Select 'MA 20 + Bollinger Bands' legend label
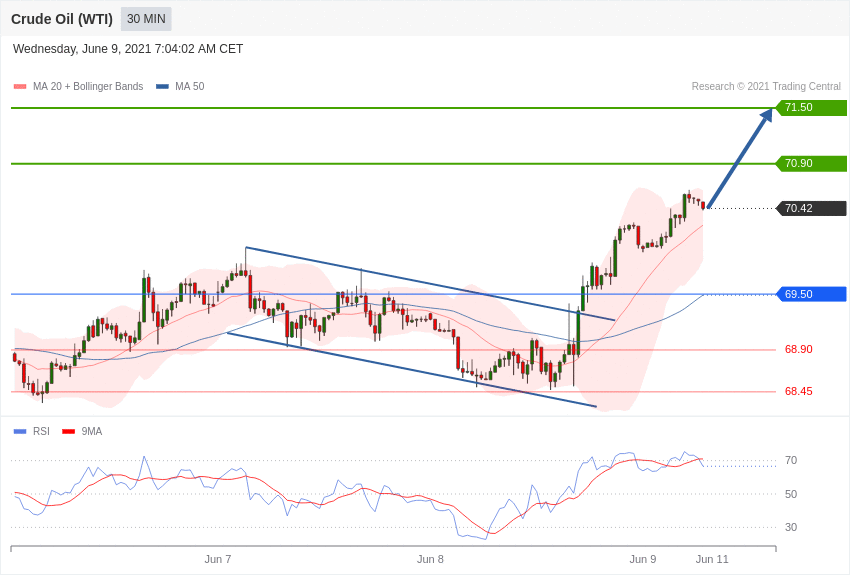This screenshot has width=850, height=576. tap(88, 87)
